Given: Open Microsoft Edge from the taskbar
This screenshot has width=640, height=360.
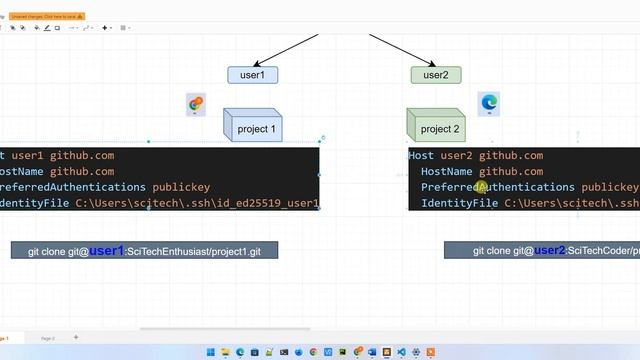Looking at the screenshot, I should point(240,352).
